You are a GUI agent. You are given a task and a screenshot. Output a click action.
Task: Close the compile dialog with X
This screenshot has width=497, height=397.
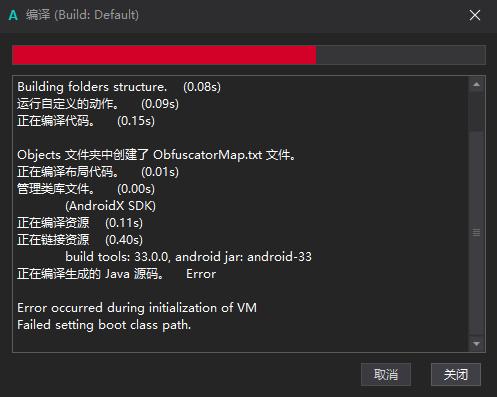pyautogui.click(x=475, y=15)
